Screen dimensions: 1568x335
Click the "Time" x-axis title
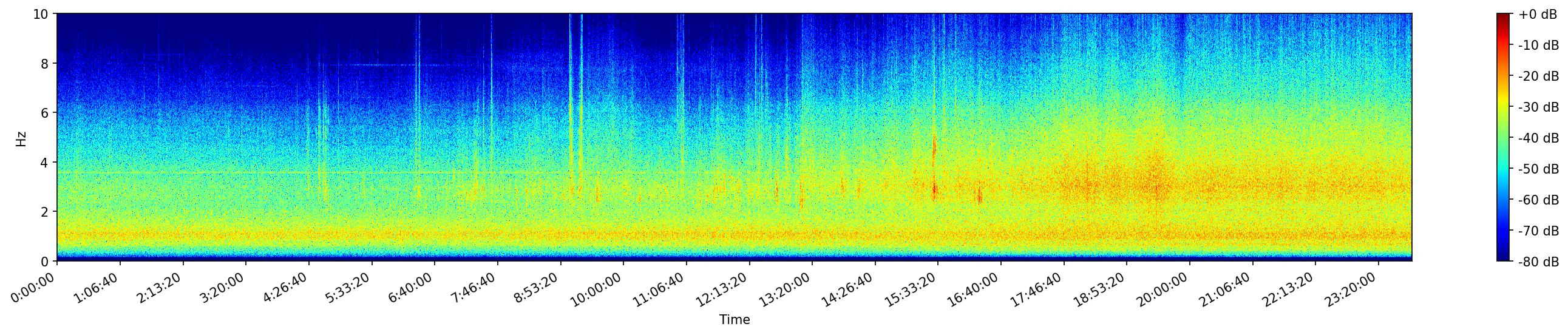tap(734, 320)
